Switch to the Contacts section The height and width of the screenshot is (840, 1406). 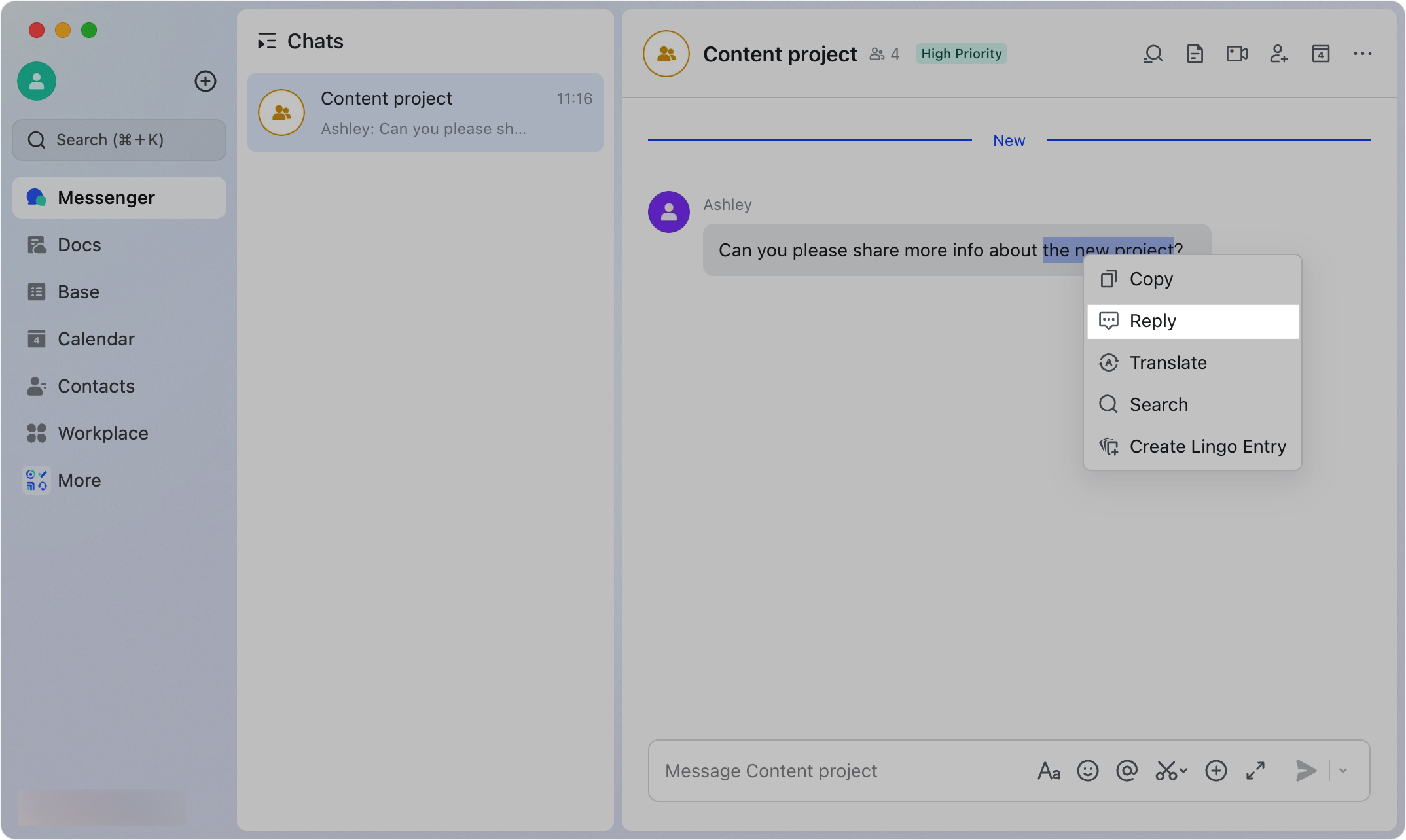(x=96, y=386)
